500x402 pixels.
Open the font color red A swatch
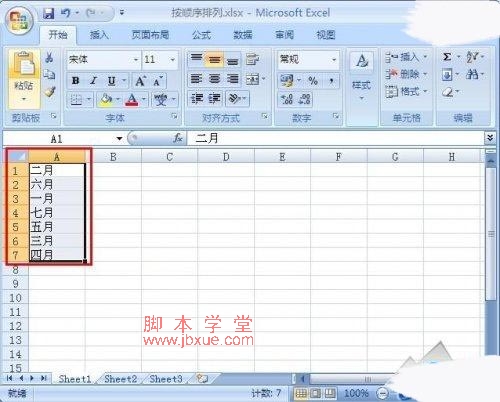[x=132, y=99]
